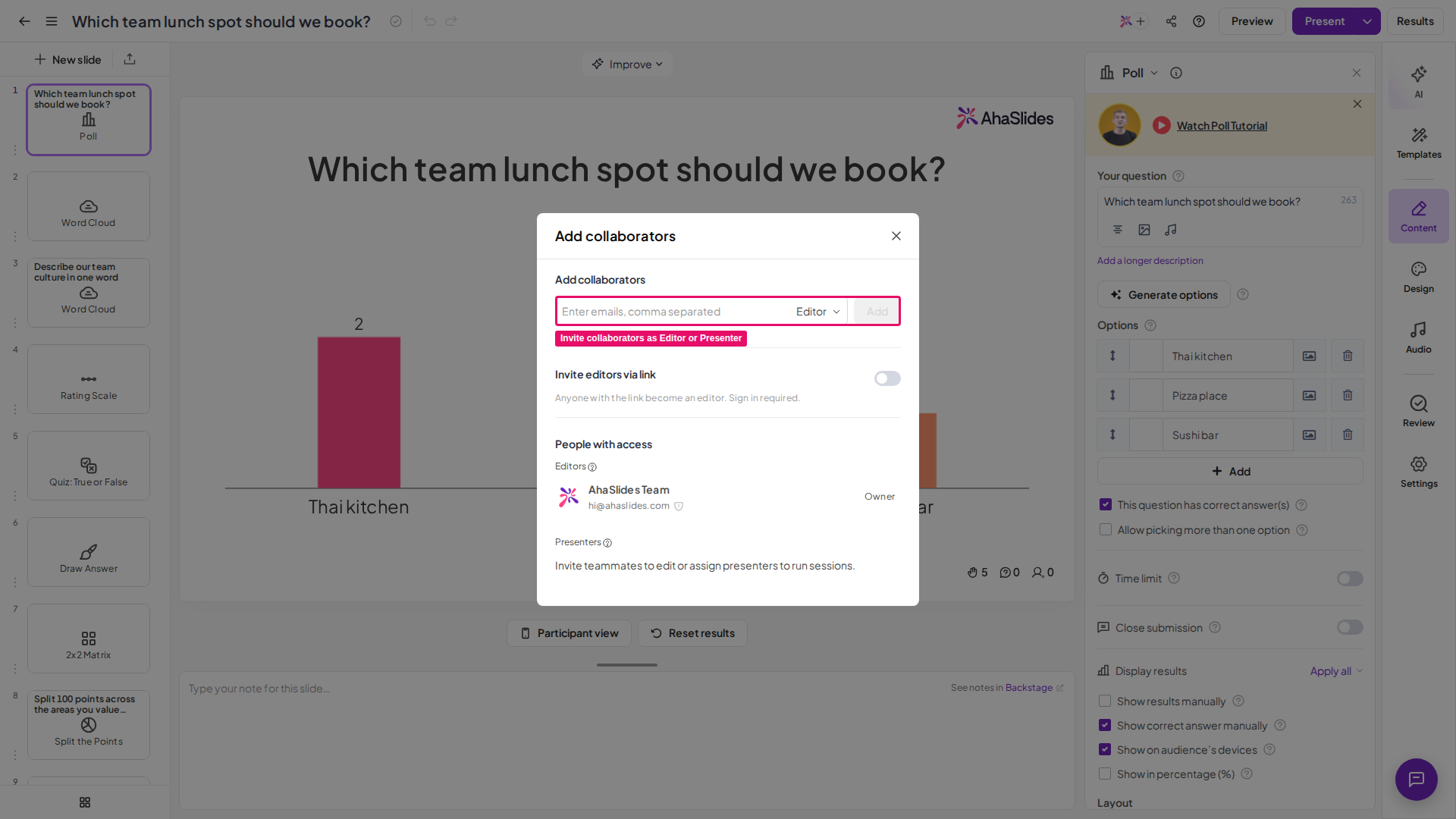Screen dimensions: 1456x819
Task: Go back with the left arrow icon
Action: (x=24, y=21)
